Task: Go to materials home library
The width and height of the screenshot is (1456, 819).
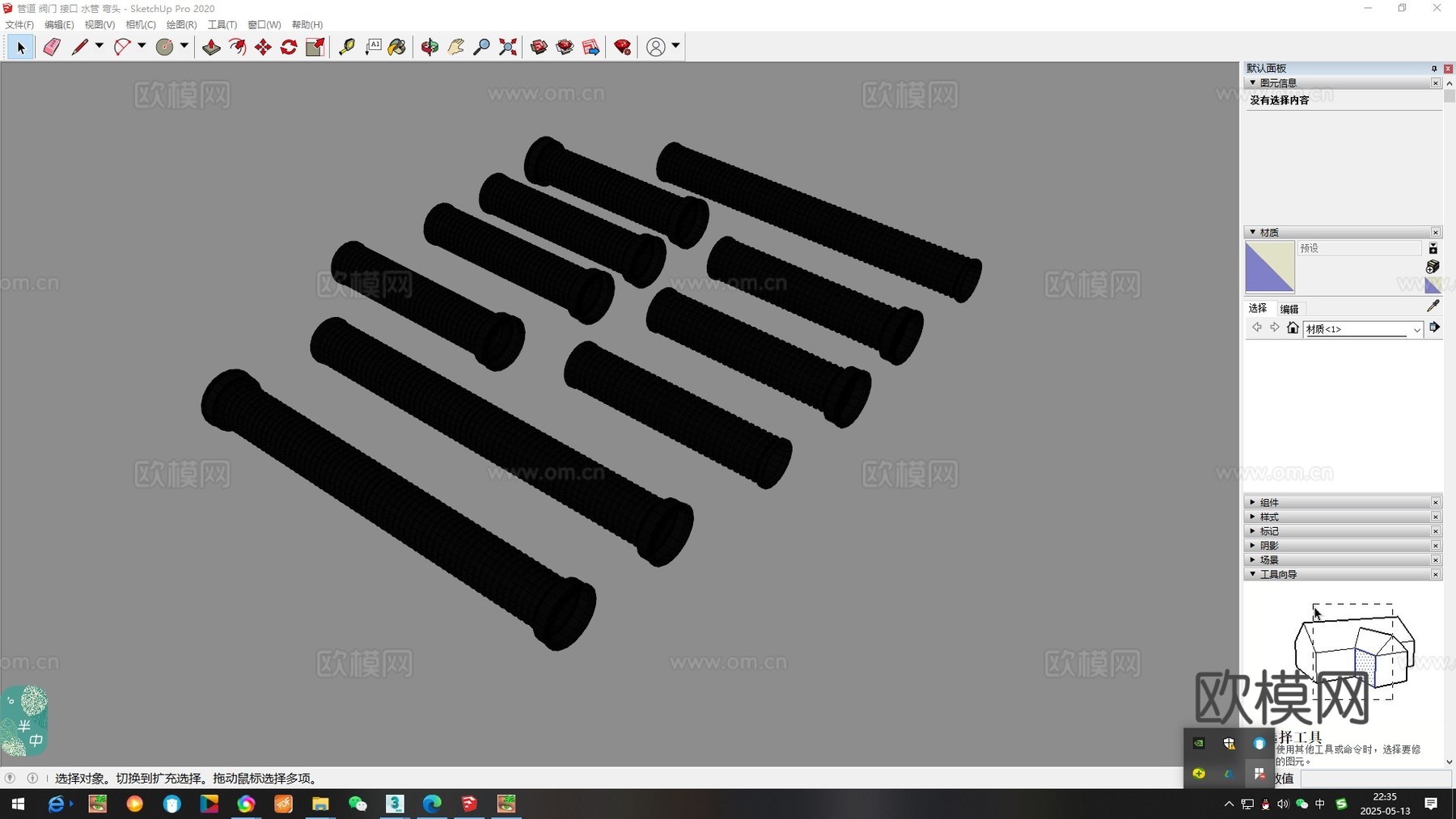Action: click(x=1293, y=327)
